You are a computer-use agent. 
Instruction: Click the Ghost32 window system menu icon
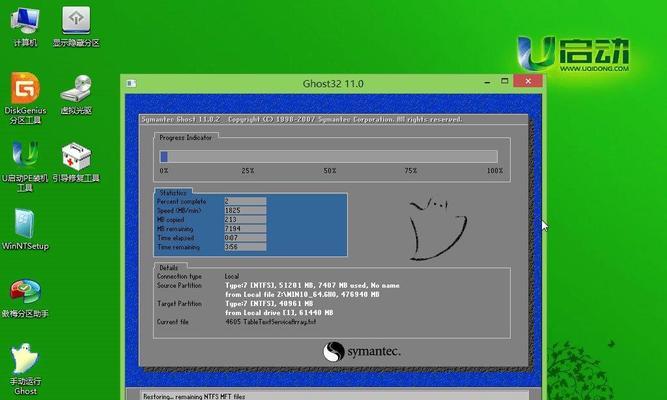pyautogui.click(x=131, y=83)
